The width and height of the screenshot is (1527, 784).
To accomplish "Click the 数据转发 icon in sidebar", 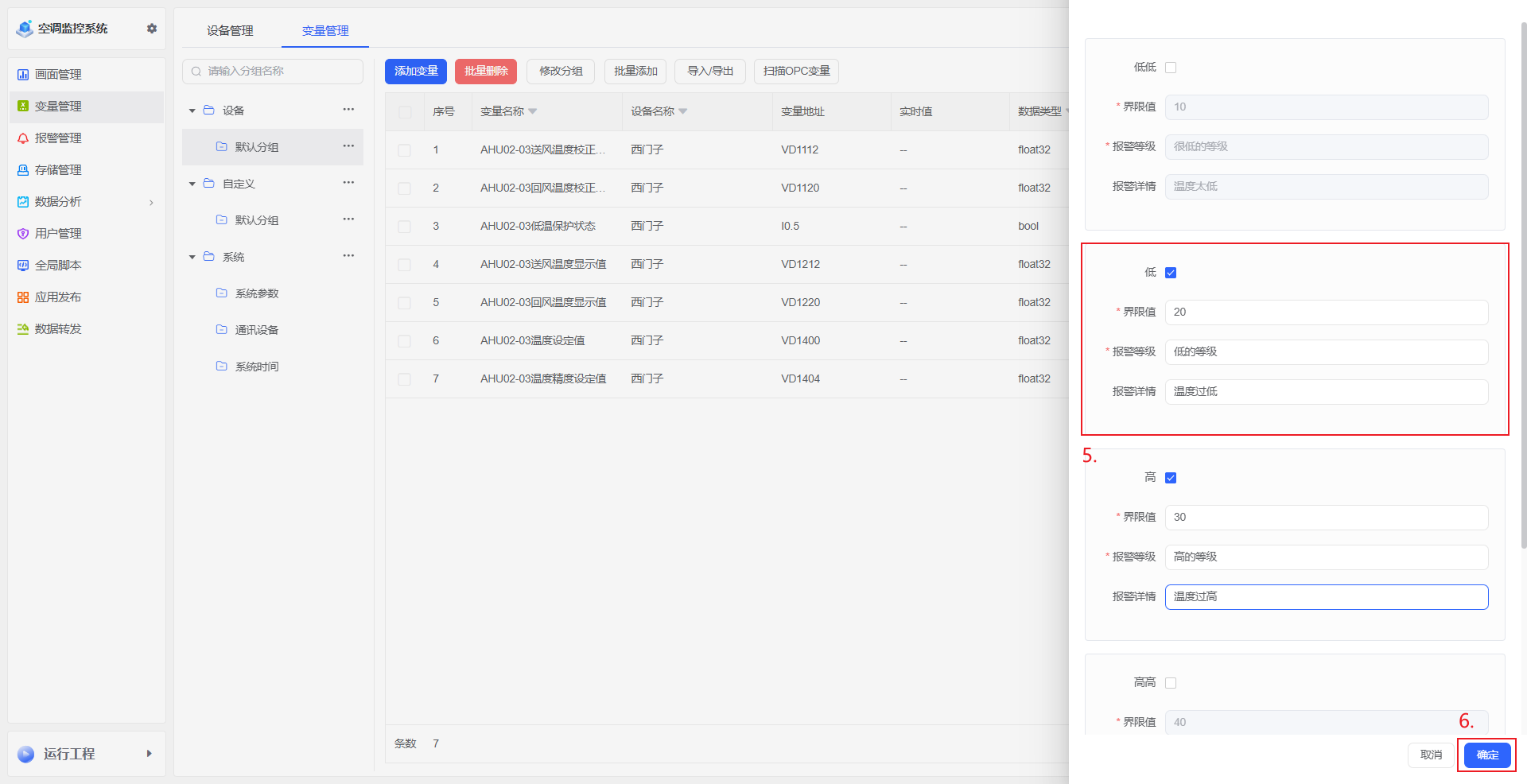I will (23, 329).
